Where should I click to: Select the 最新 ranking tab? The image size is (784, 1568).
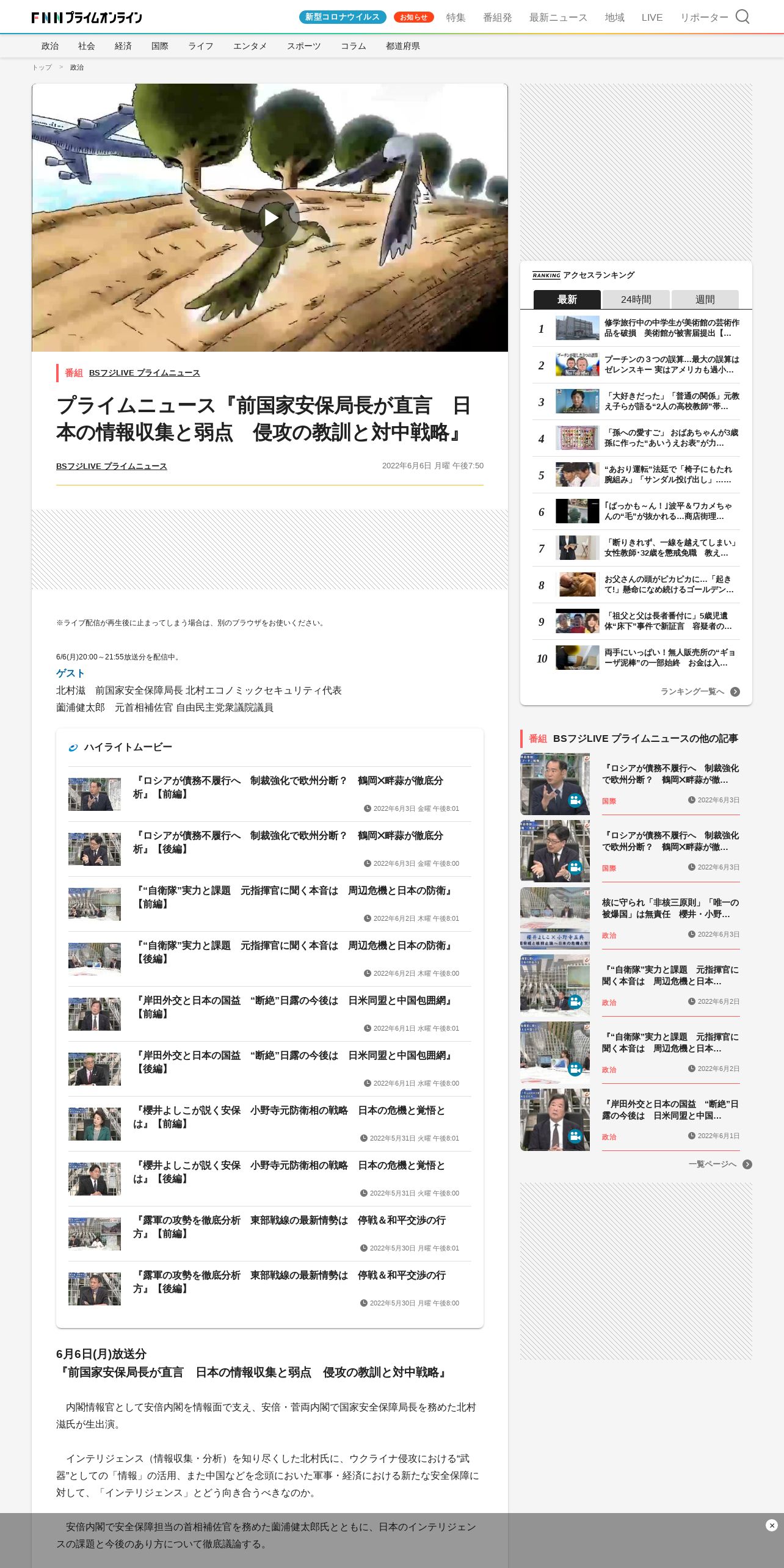[567, 299]
